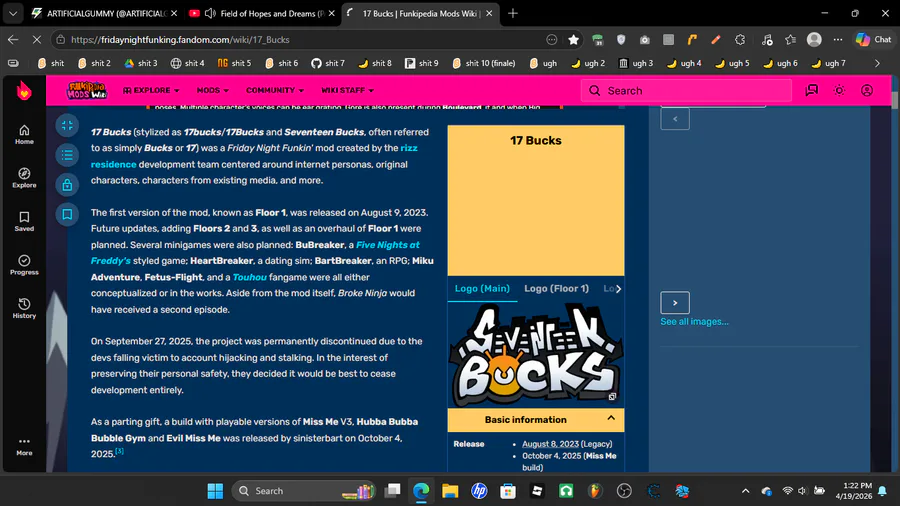
Task: Click the taskbar Search box
Action: [x=304, y=491]
